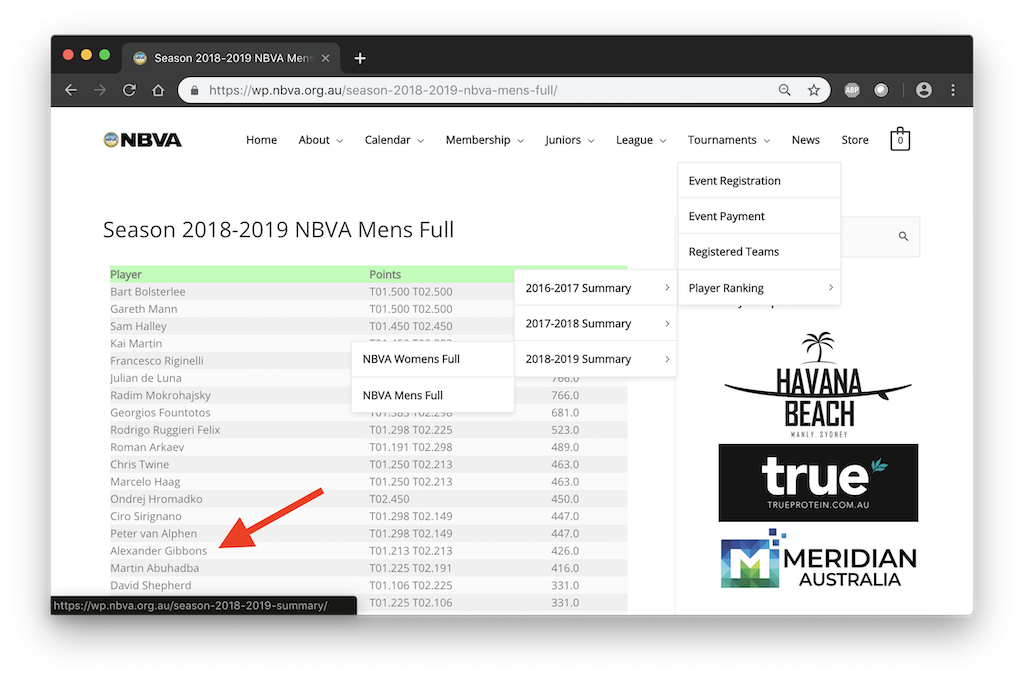Click the Points column header
Viewport: 1024px width, 682px height.
(385, 274)
